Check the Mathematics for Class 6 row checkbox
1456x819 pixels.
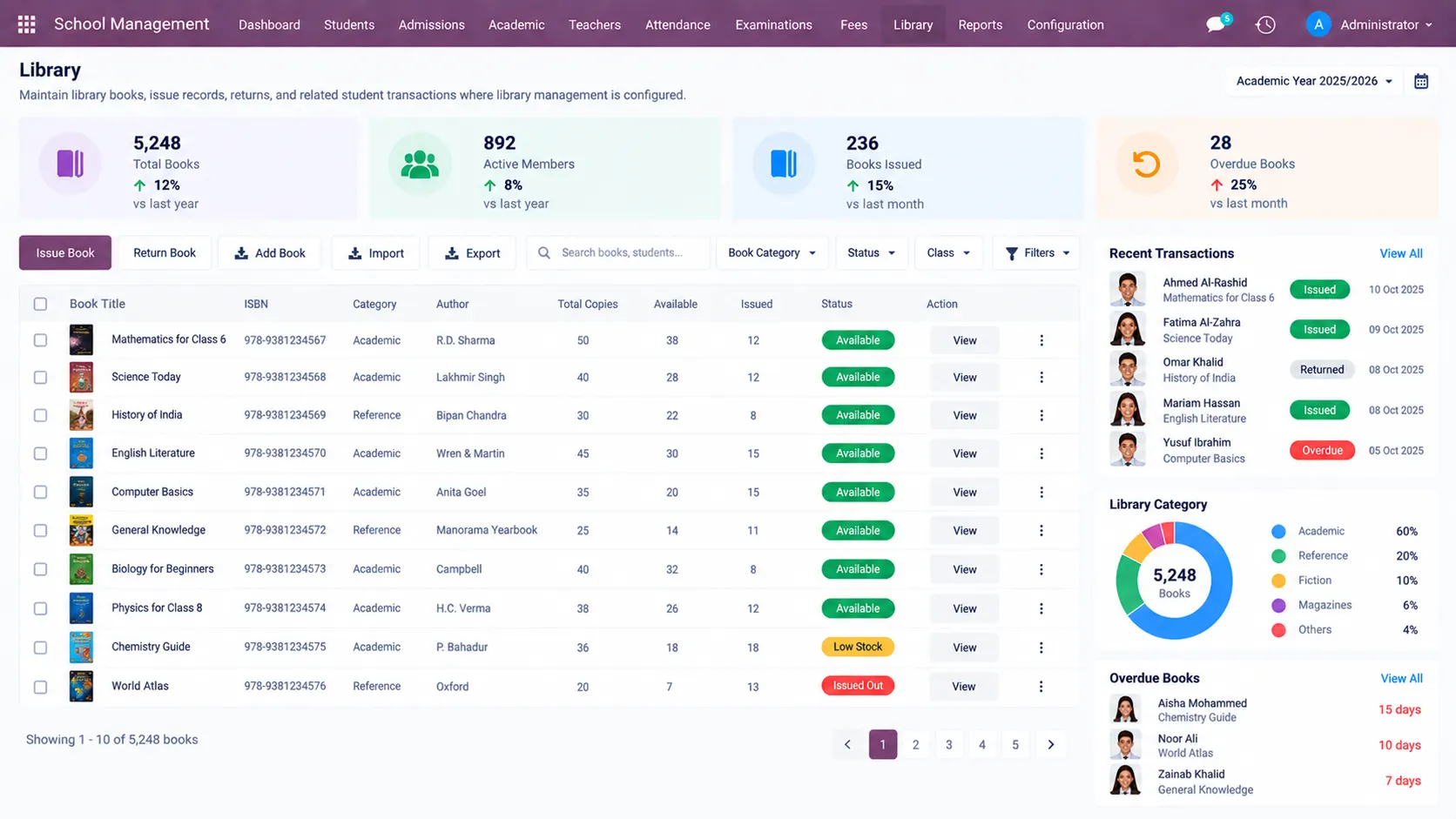(40, 340)
